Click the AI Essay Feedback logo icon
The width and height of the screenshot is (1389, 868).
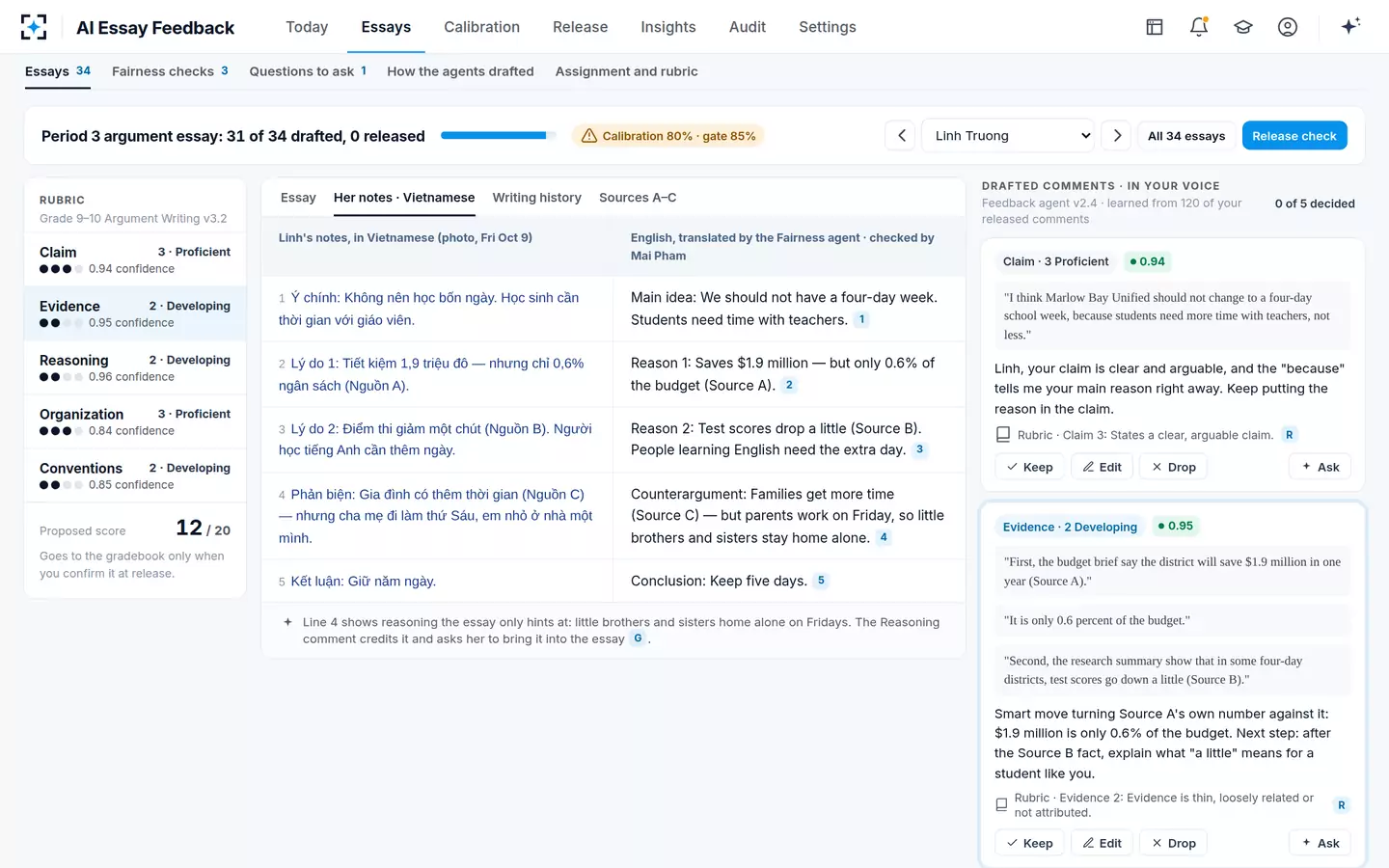[x=34, y=27]
